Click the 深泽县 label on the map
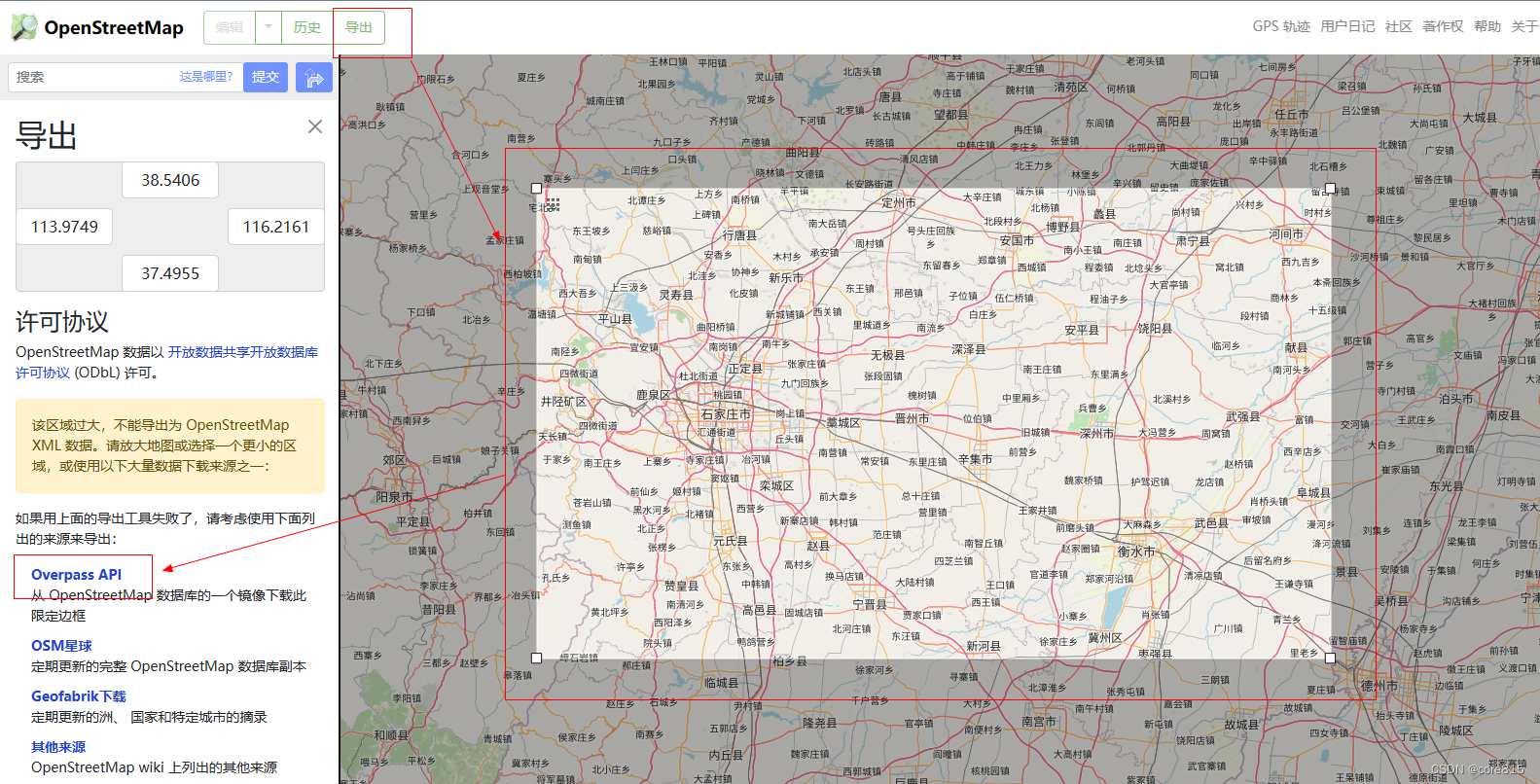The image size is (1540, 784). [x=968, y=349]
